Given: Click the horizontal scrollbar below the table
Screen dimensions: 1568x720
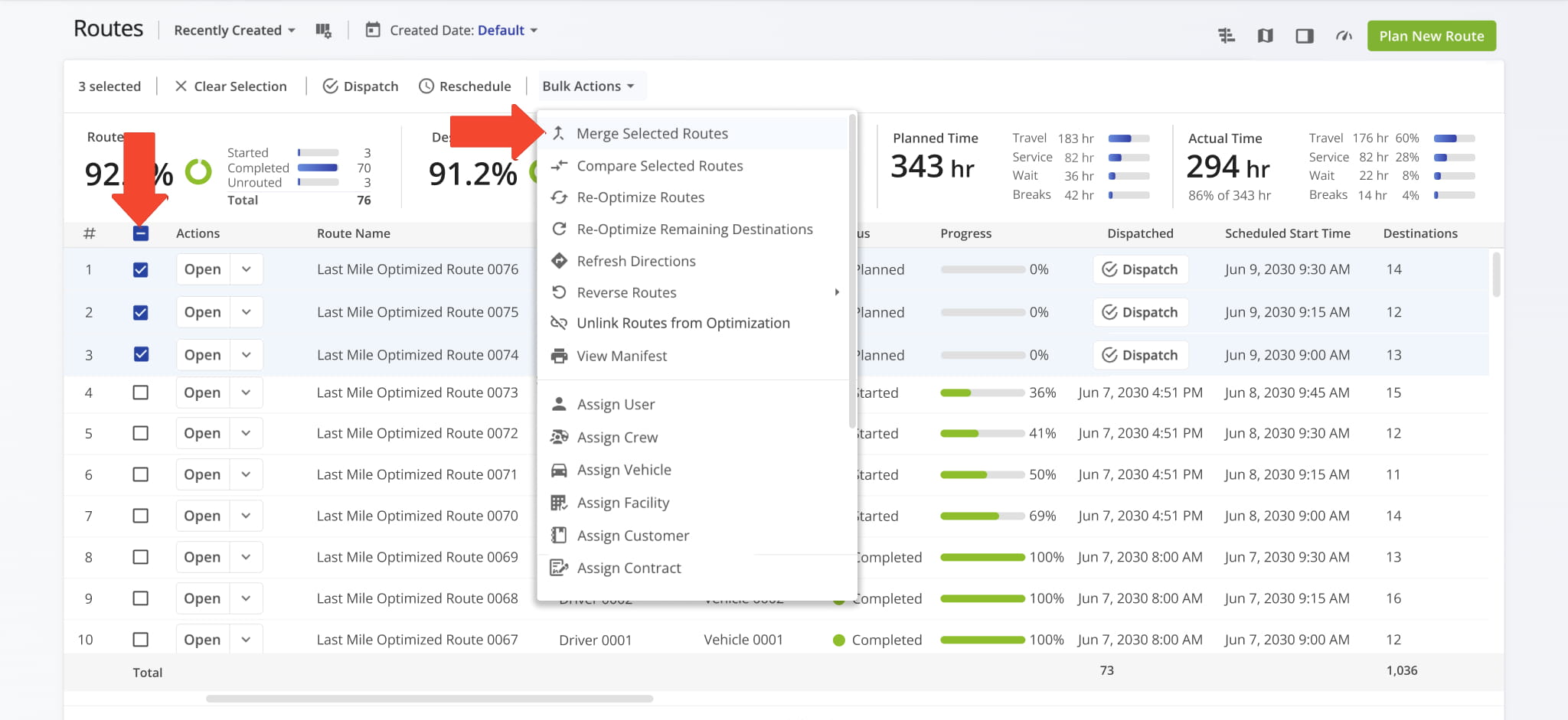Looking at the screenshot, I should (x=429, y=699).
